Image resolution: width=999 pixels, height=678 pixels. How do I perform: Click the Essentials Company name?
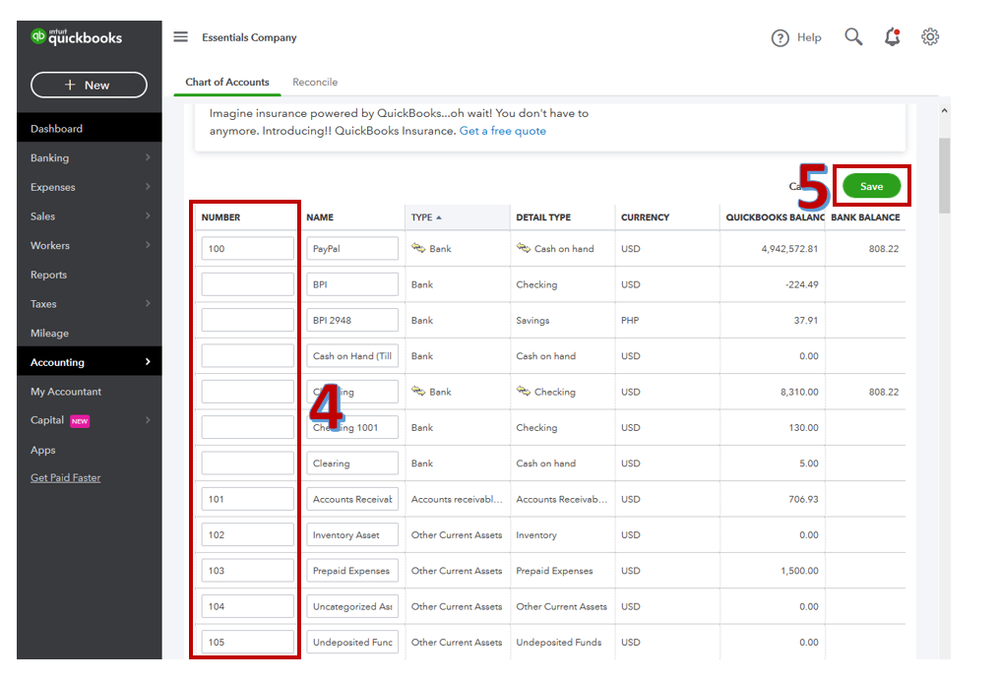(x=249, y=38)
